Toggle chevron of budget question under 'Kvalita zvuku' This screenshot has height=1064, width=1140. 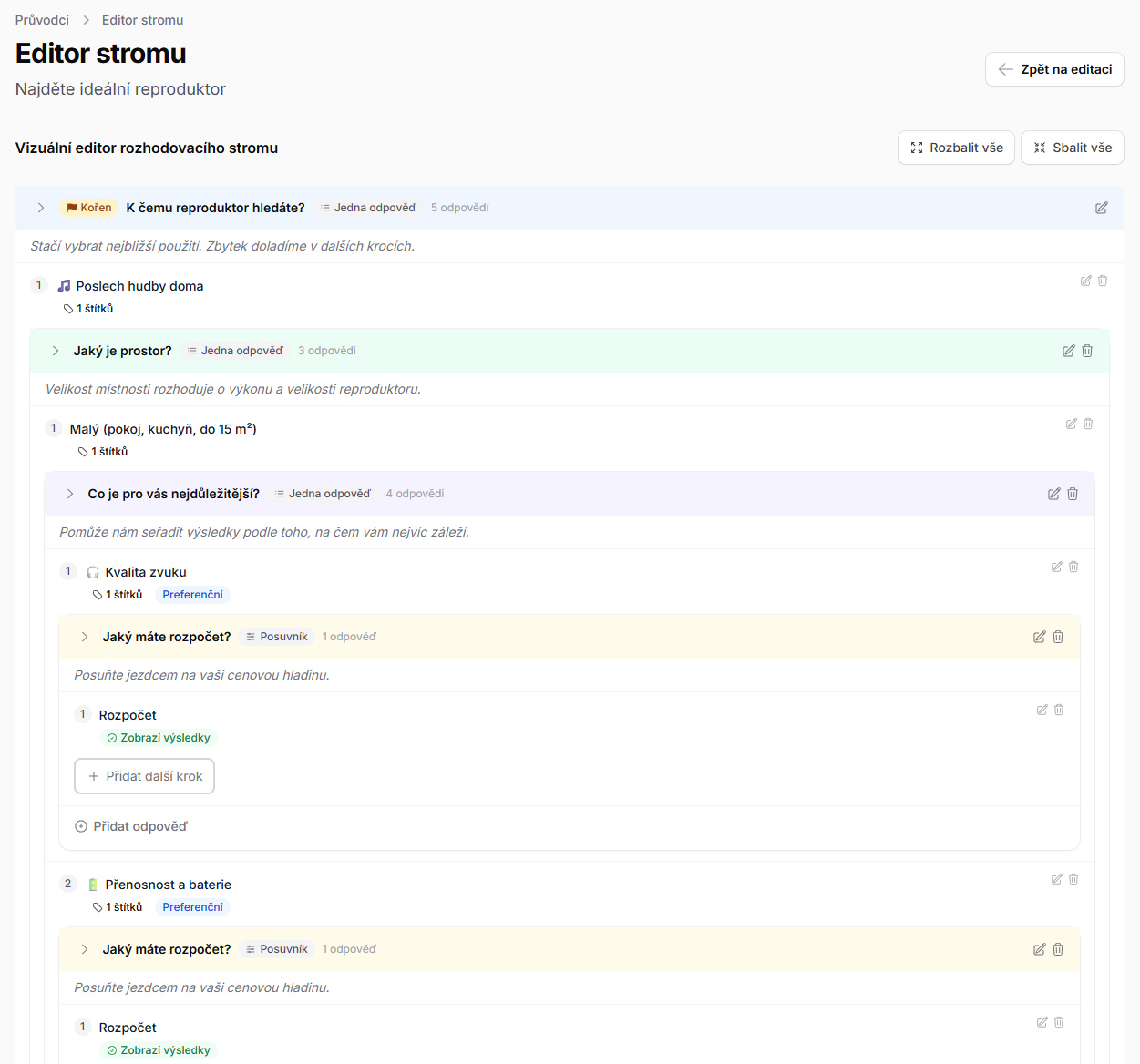click(85, 637)
